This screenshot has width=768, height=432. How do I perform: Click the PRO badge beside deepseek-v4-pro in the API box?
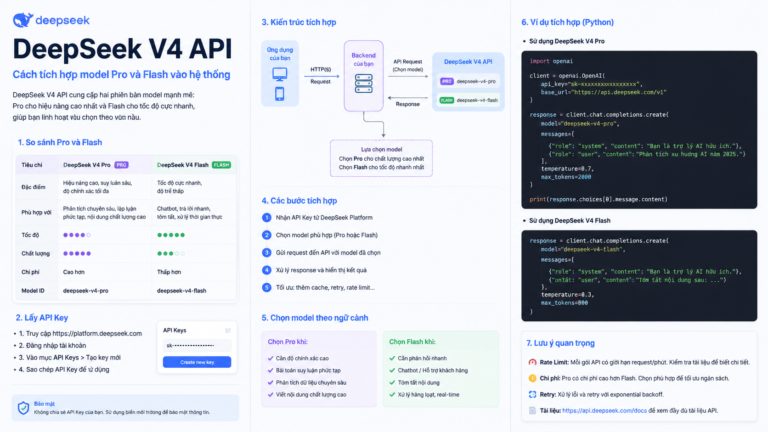click(x=447, y=81)
